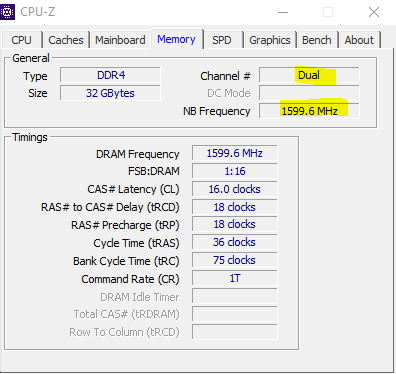Click the CAS# Latency 16.0 clocks field
The width and height of the screenshot is (396, 374).
click(x=235, y=189)
